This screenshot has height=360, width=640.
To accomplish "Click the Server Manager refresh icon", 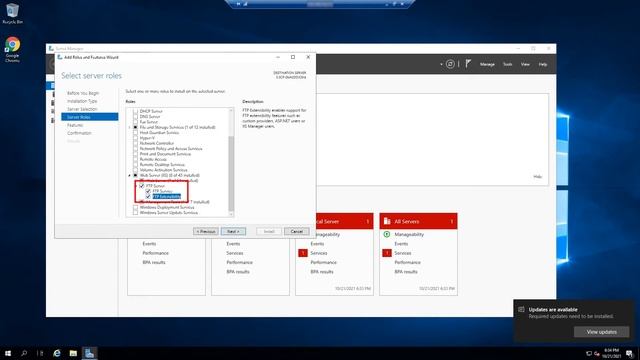I will pyautogui.click(x=450, y=64).
